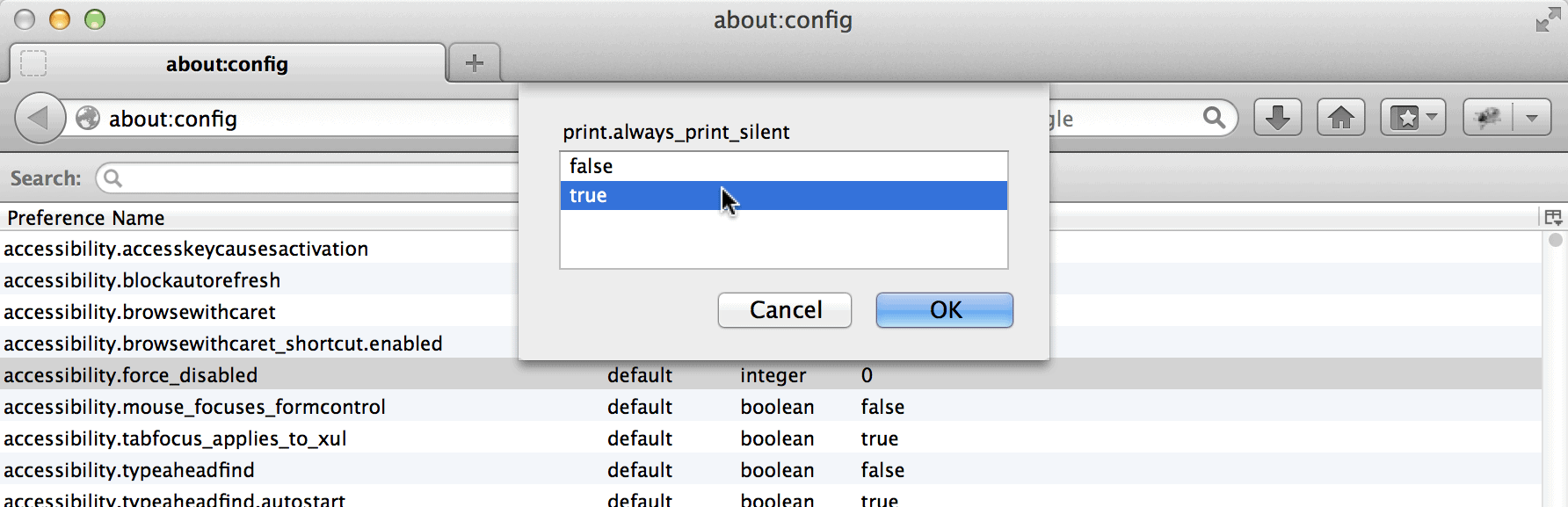1568x507 pixels.
Task: Click the Home icon in the toolbar
Action: pos(1339,117)
